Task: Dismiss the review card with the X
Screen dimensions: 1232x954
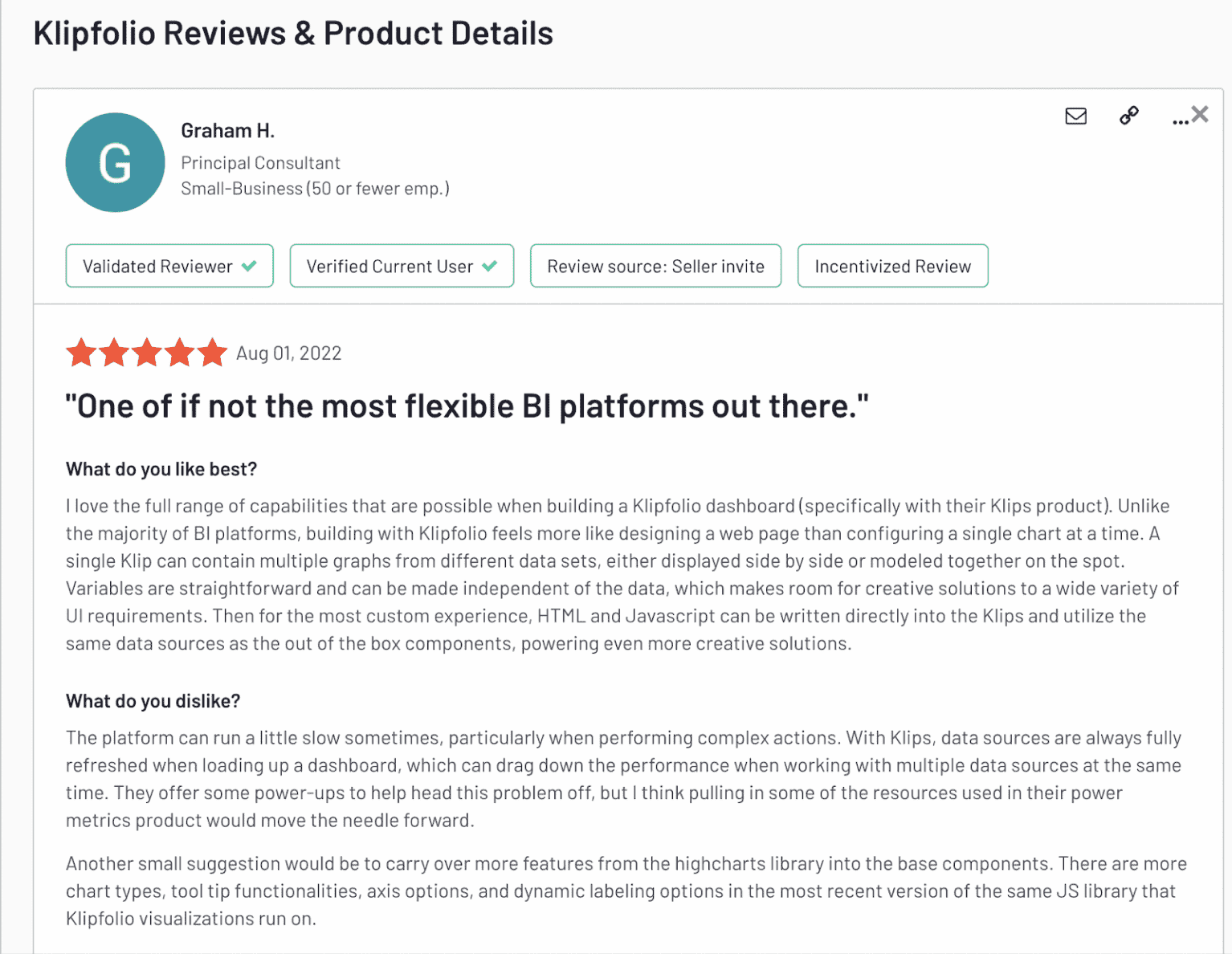Action: point(1200,113)
